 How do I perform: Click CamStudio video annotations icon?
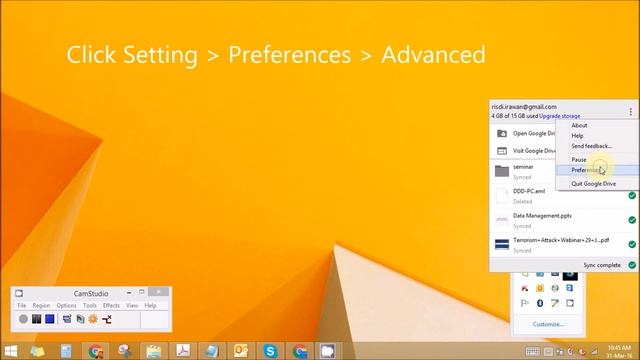(x=80, y=319)
